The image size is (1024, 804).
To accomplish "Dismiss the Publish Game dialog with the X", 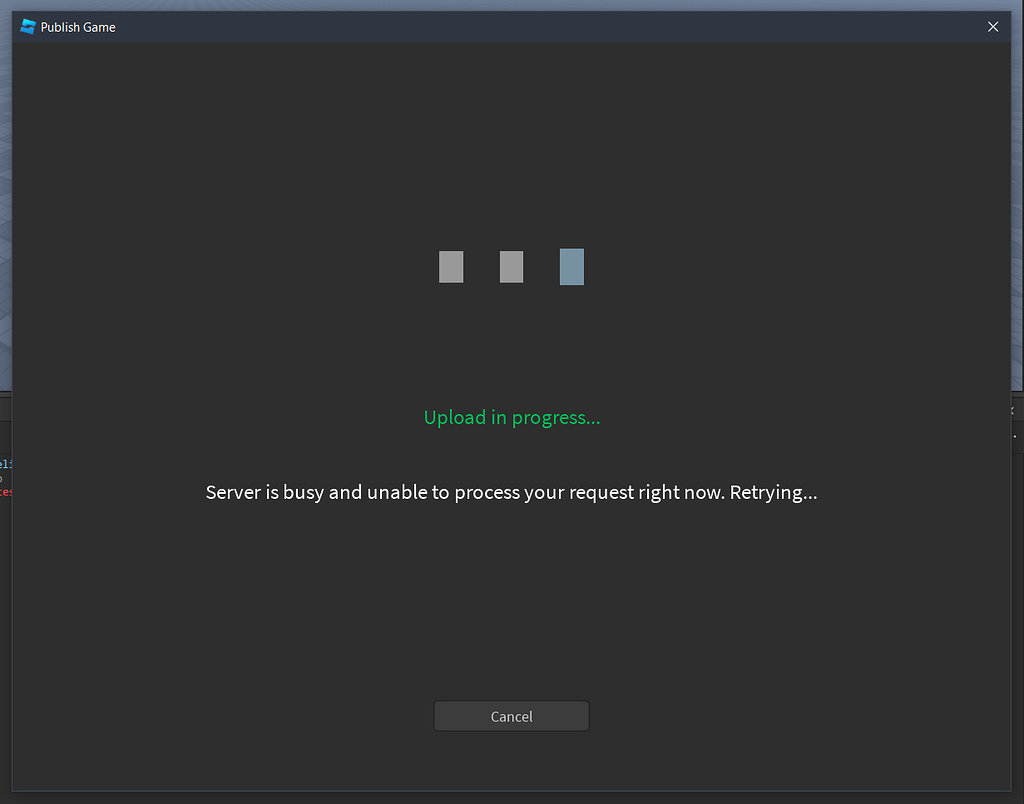I will click(993, 27).
